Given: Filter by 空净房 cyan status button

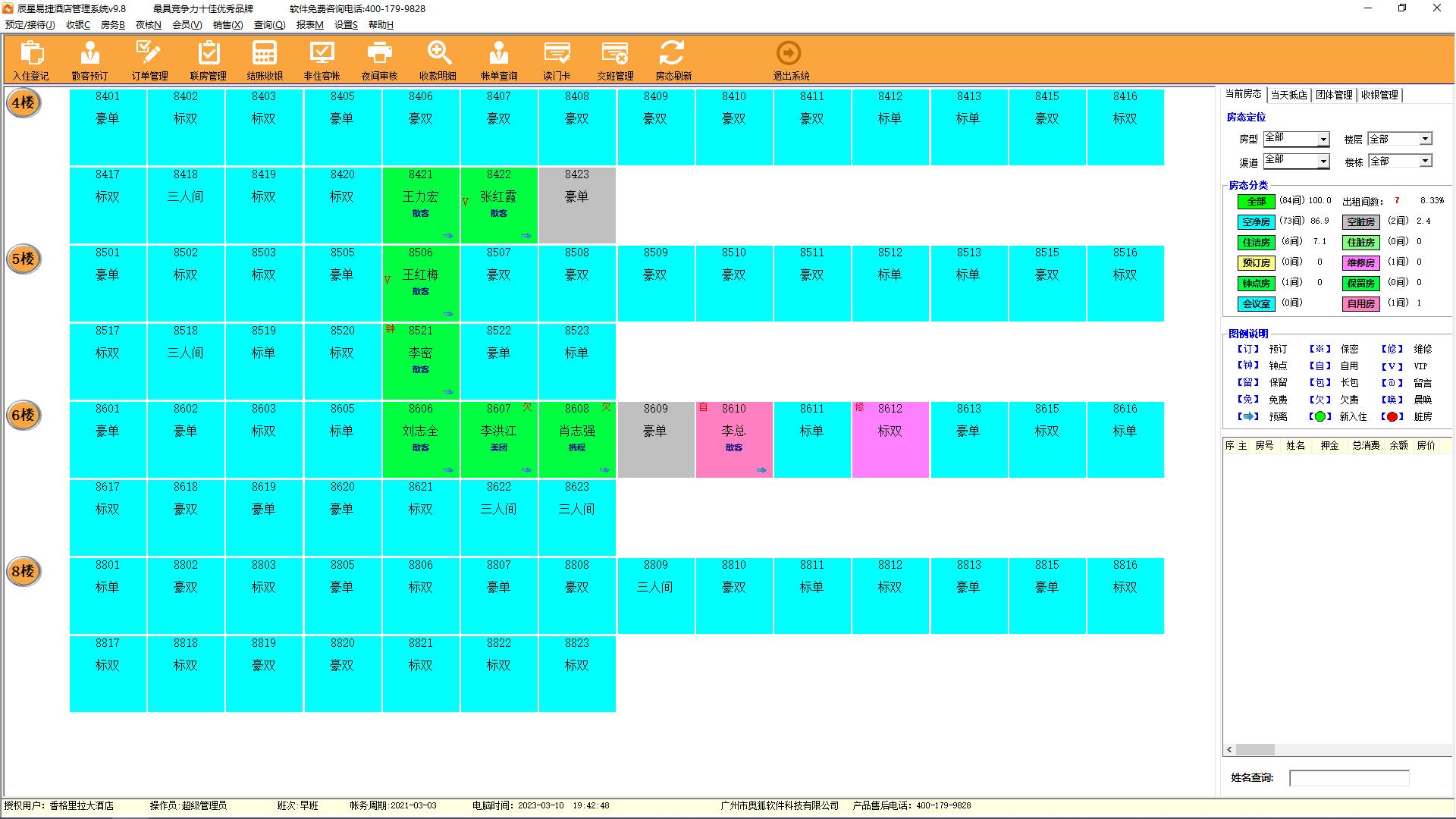Looking at the screenshot, I should coord(1256,222).
